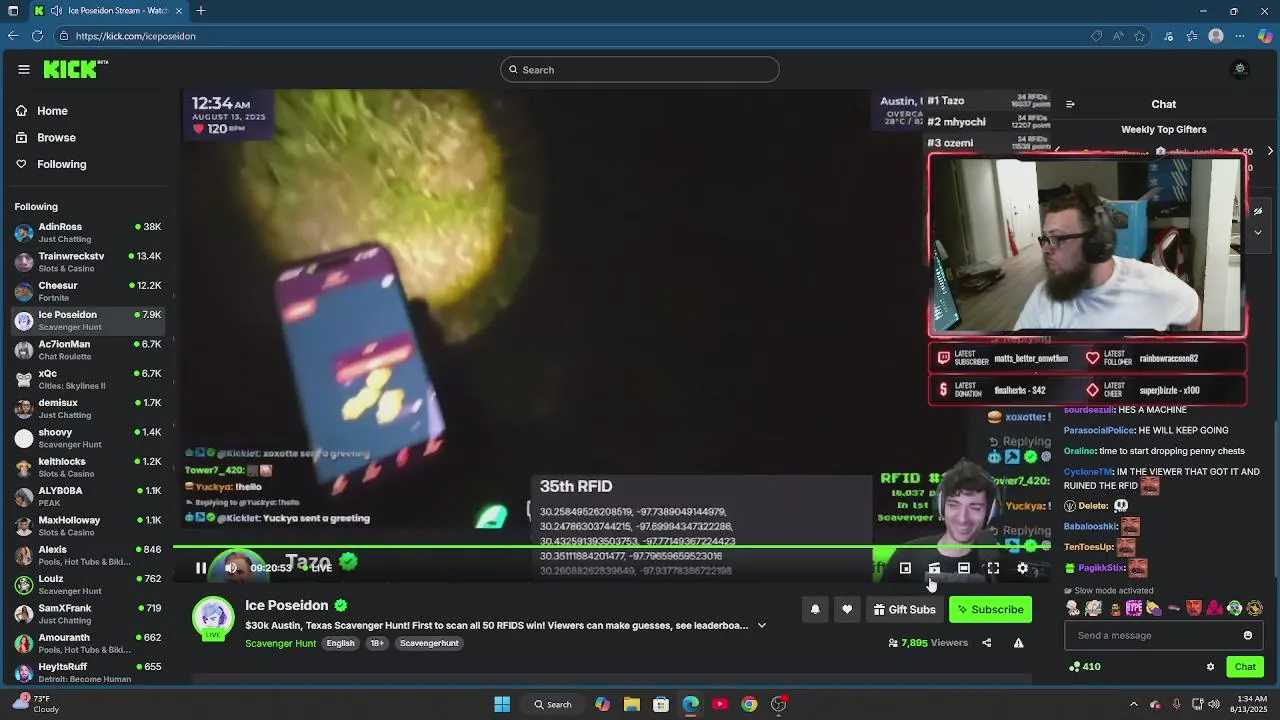Click the Scavengerhunt tag

tap(429, 643)
